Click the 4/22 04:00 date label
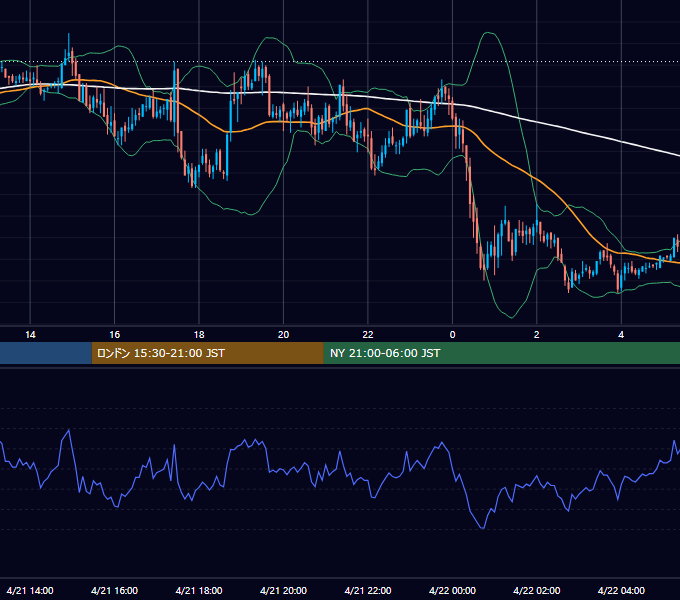The width and height of the screenshot is (680, 600). 621,590
